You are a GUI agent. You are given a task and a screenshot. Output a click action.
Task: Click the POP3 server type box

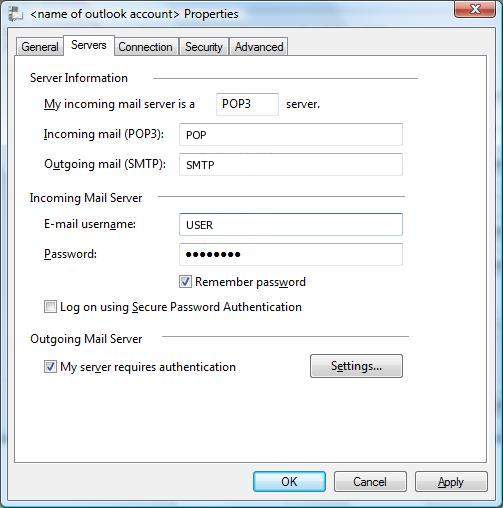(x=247, y=104)
